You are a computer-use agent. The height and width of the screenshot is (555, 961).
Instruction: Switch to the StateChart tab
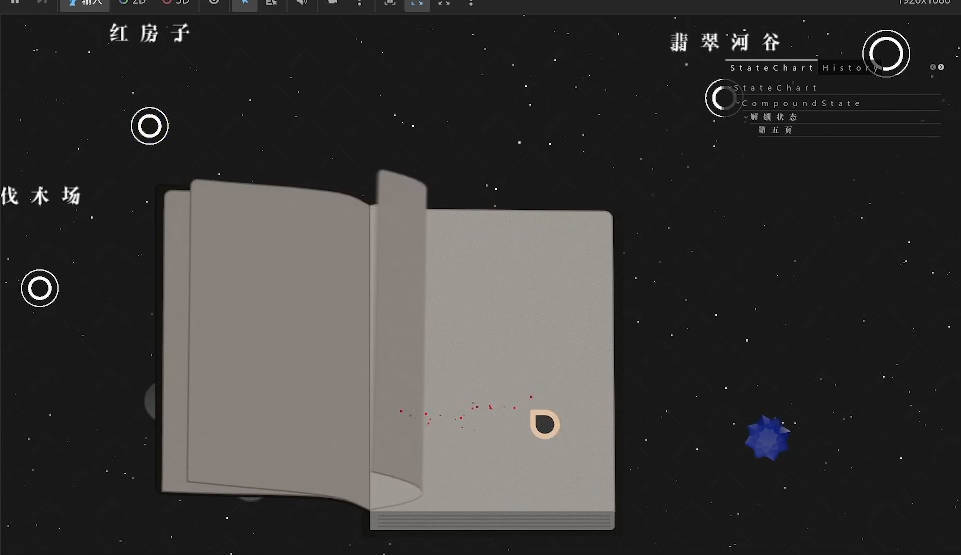point(771,67)
